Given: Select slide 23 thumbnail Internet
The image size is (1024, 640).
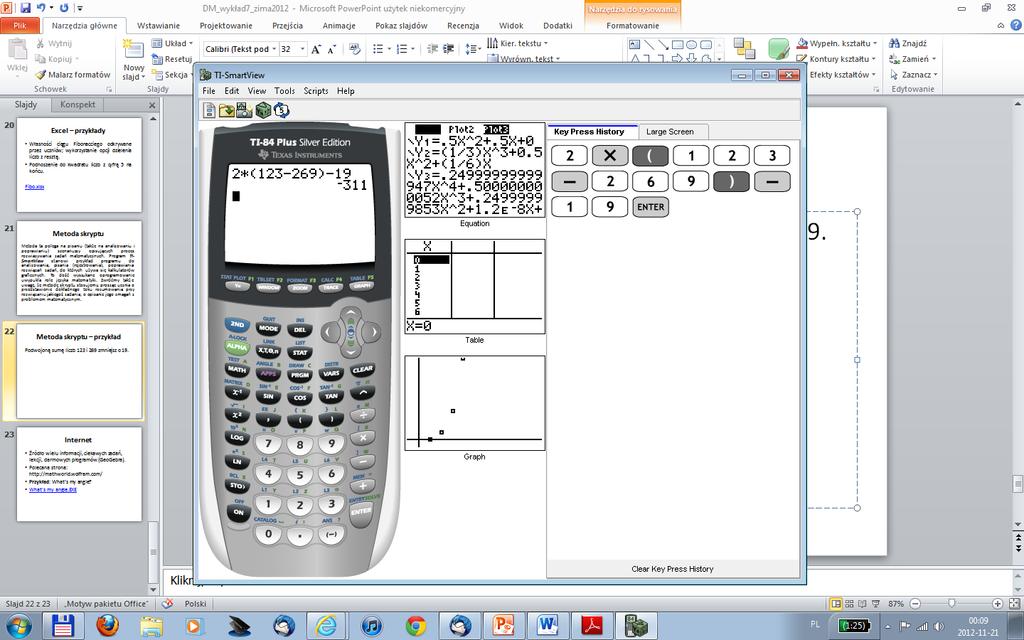Looking at the screenshot, I should click(x=79, y=474).
